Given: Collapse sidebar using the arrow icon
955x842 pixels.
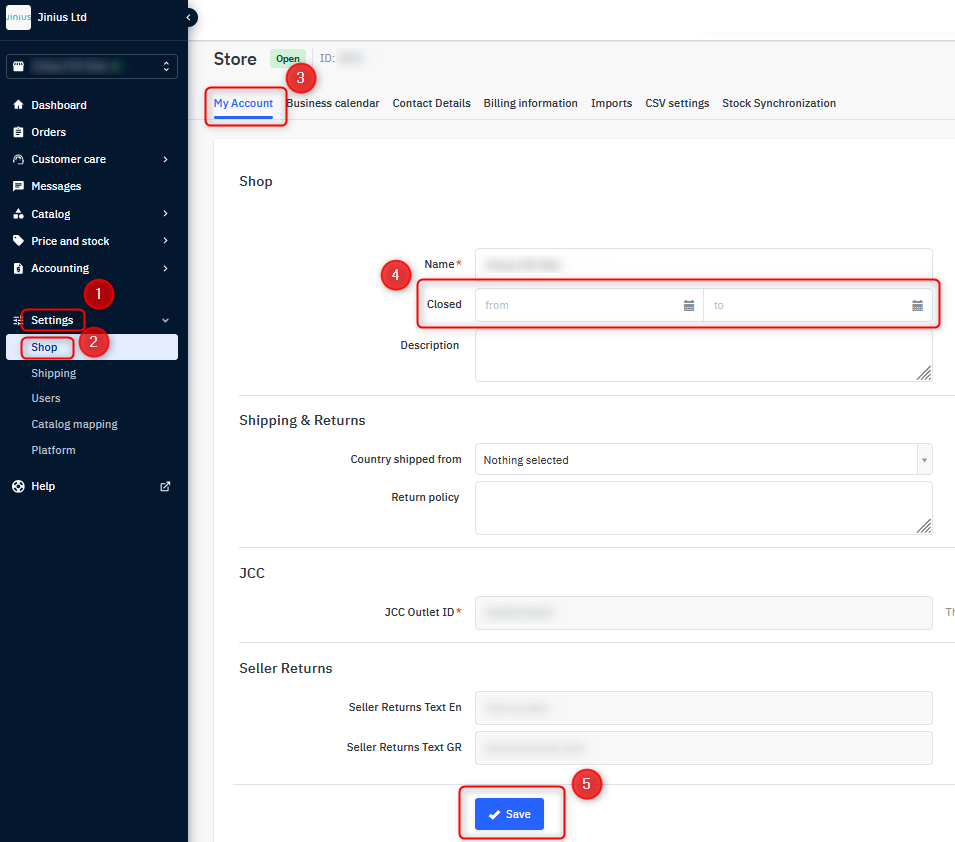Looking at the screenshot, I should coord(189,17).
